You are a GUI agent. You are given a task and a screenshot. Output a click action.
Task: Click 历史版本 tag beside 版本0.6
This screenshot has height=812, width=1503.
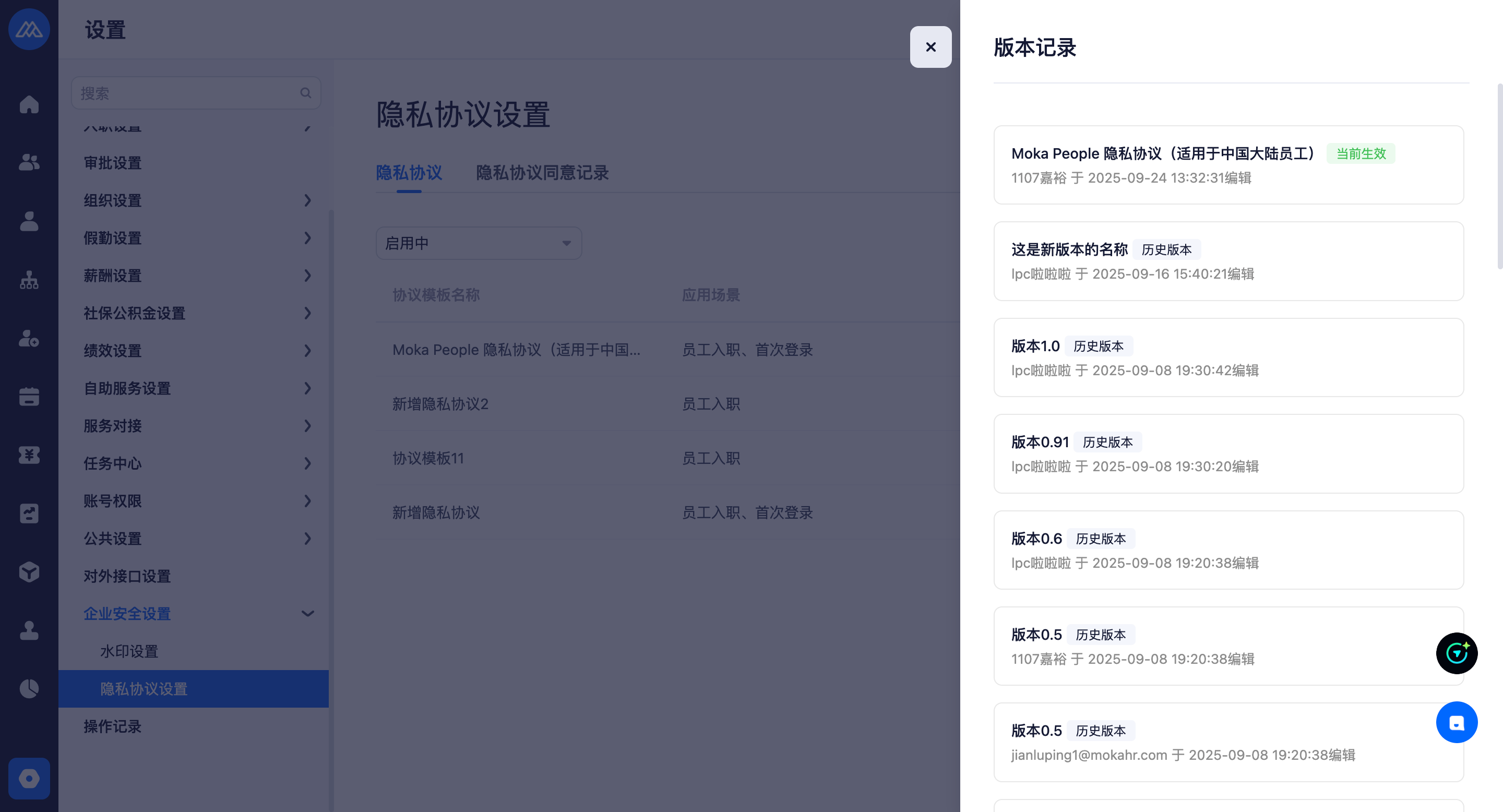coord(1101,539)
